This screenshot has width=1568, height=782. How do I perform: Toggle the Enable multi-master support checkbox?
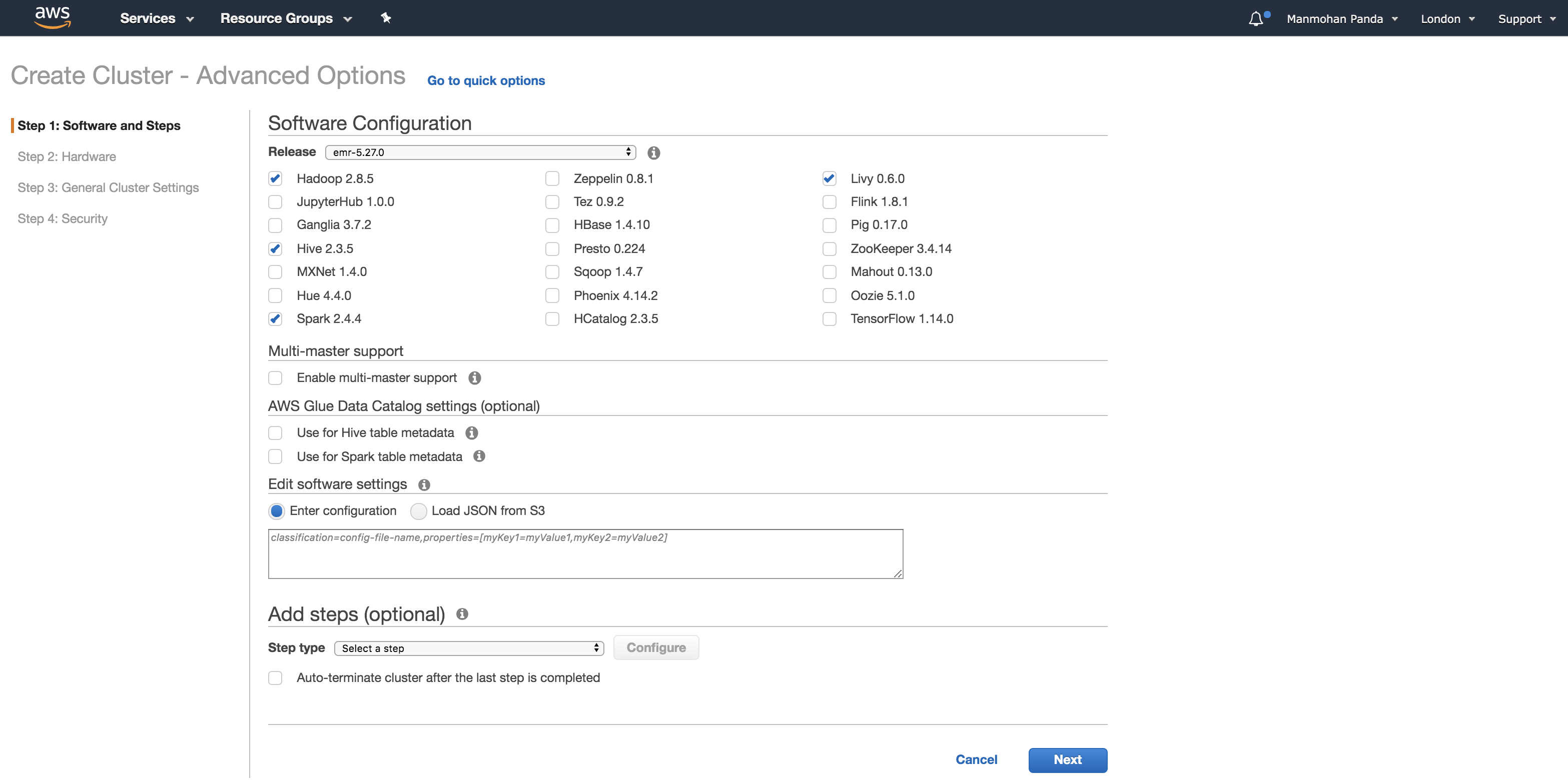pyautogui.click(x=276, y=377)
